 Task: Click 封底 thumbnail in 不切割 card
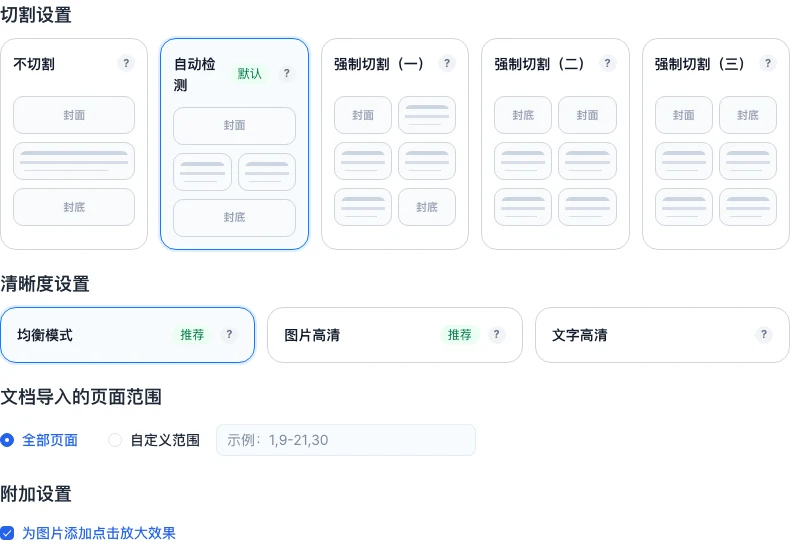click(74, 207)
